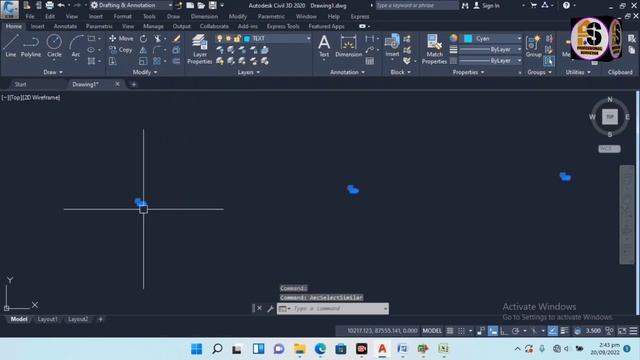The width and height of the screenshot is (640, 360).
Task: Toggle polar tracking in status bar
Action: 516,331
